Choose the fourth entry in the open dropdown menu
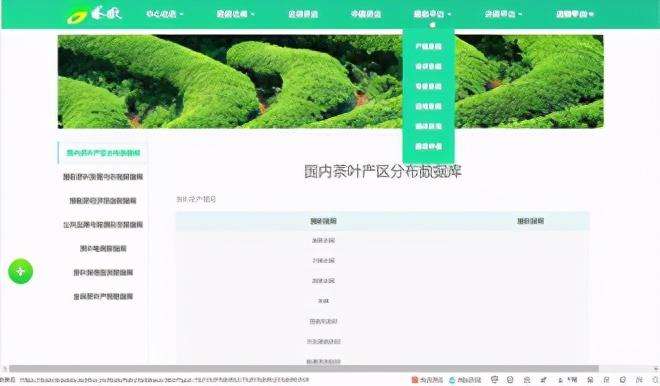This screenshot has height=386, width=660. click(x=428, y=106)
